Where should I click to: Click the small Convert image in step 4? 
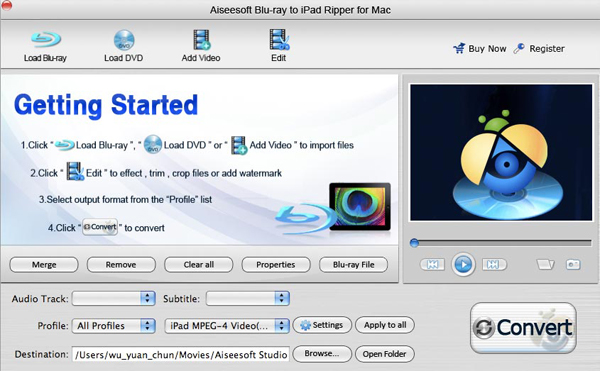pyautogui.click(x=100, y=227)
